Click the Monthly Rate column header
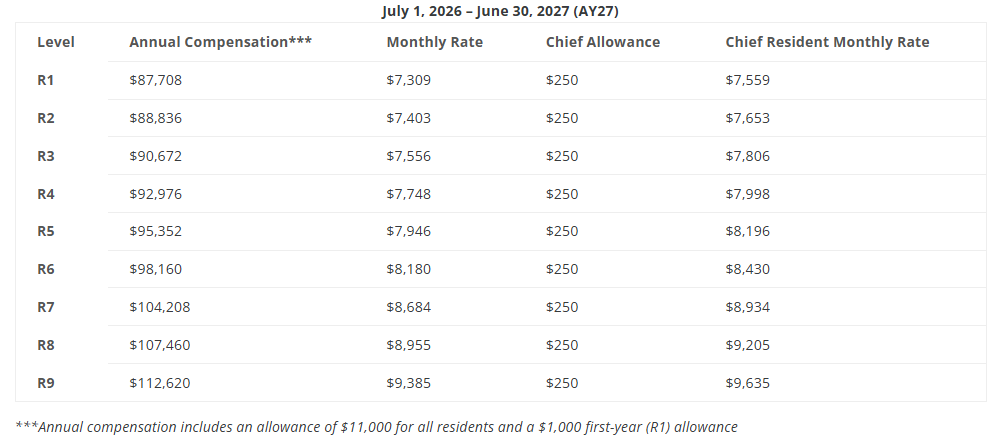 coord(434,42)
